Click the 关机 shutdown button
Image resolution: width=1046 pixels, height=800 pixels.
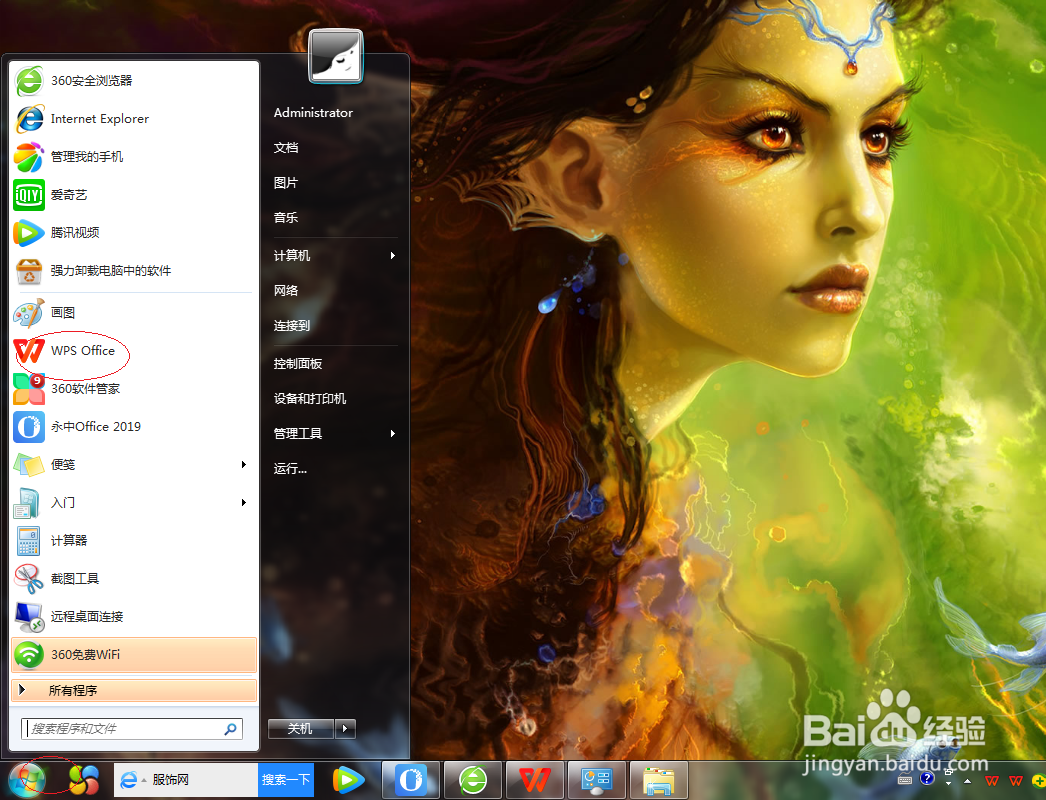[x=300, y=729]
